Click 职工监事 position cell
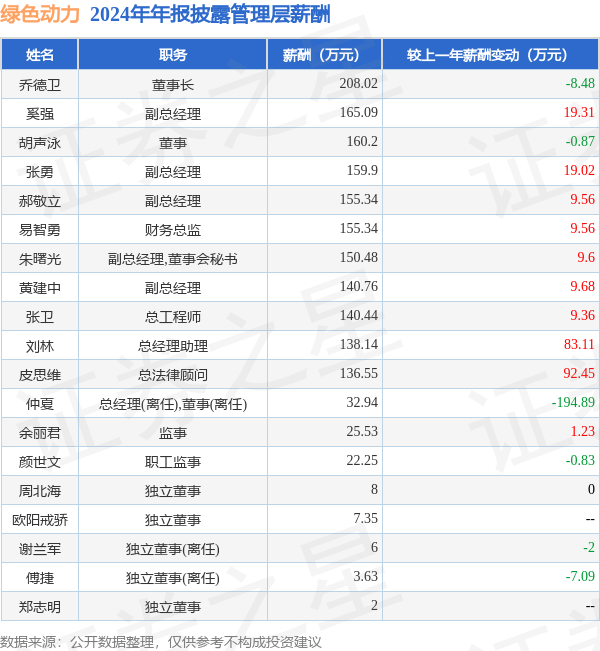This screenshot has height=651, width=600. [x=173, y=462]
